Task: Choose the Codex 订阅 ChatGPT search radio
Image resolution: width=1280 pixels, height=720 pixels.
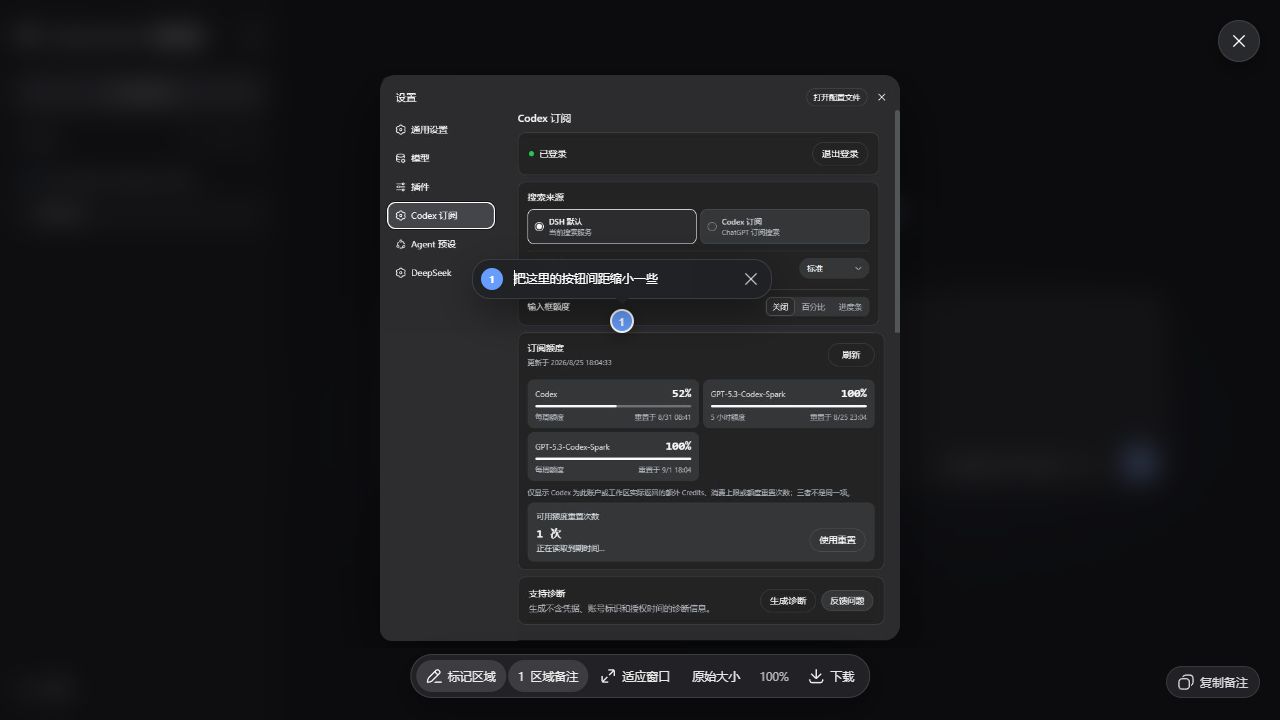Action: click(x=784, y=226)
